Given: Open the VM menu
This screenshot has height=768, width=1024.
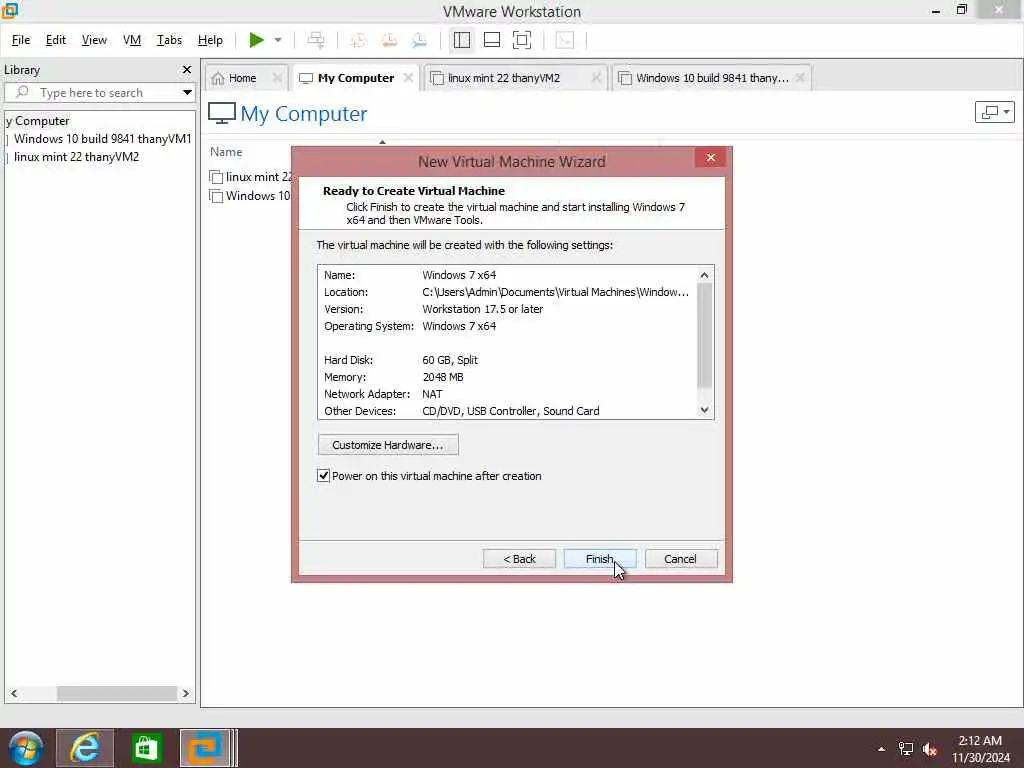Looking at the screenshot, I should pyautogui.click(x=132, y=40).
